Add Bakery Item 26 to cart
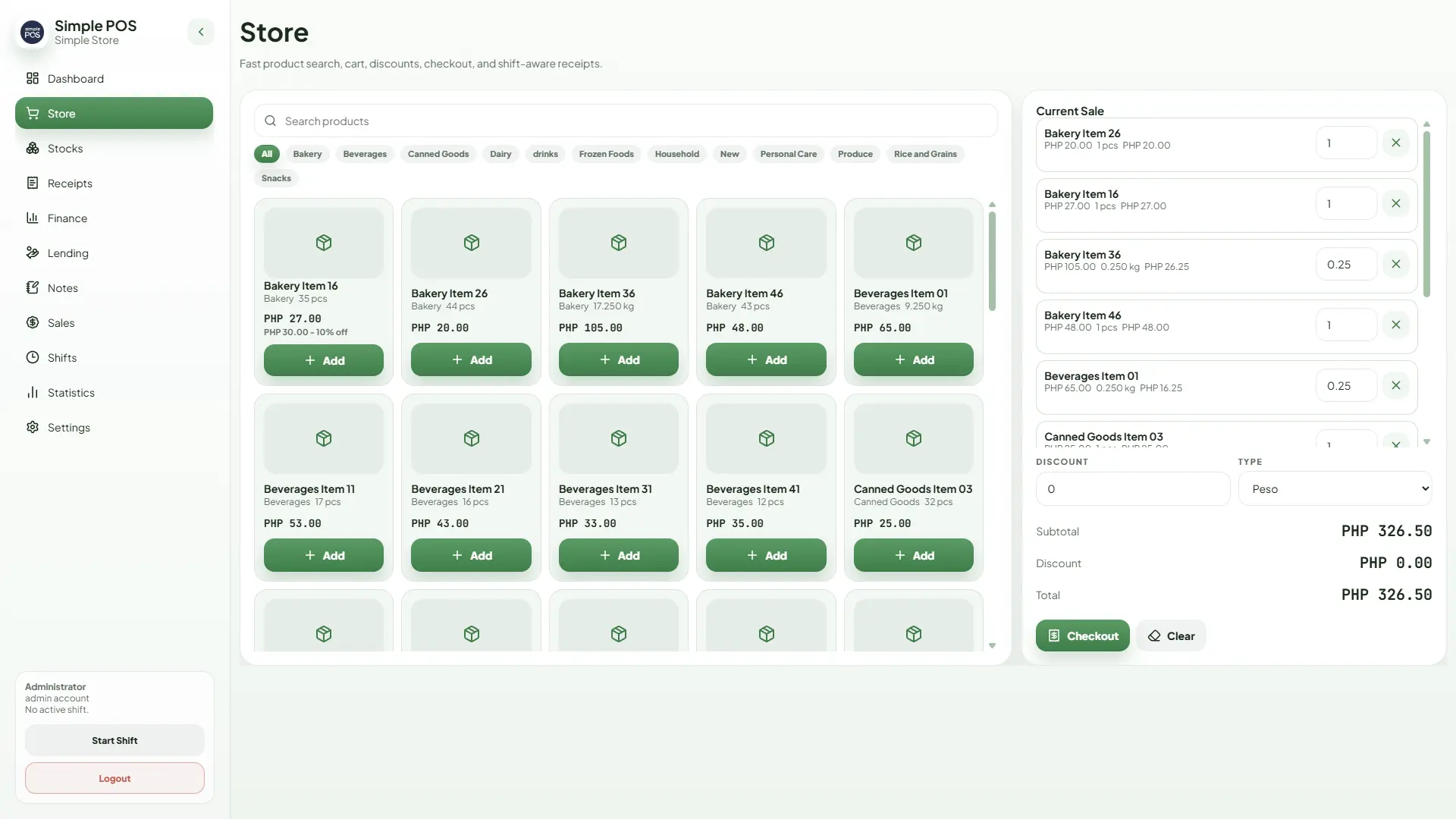 [471, 359]
